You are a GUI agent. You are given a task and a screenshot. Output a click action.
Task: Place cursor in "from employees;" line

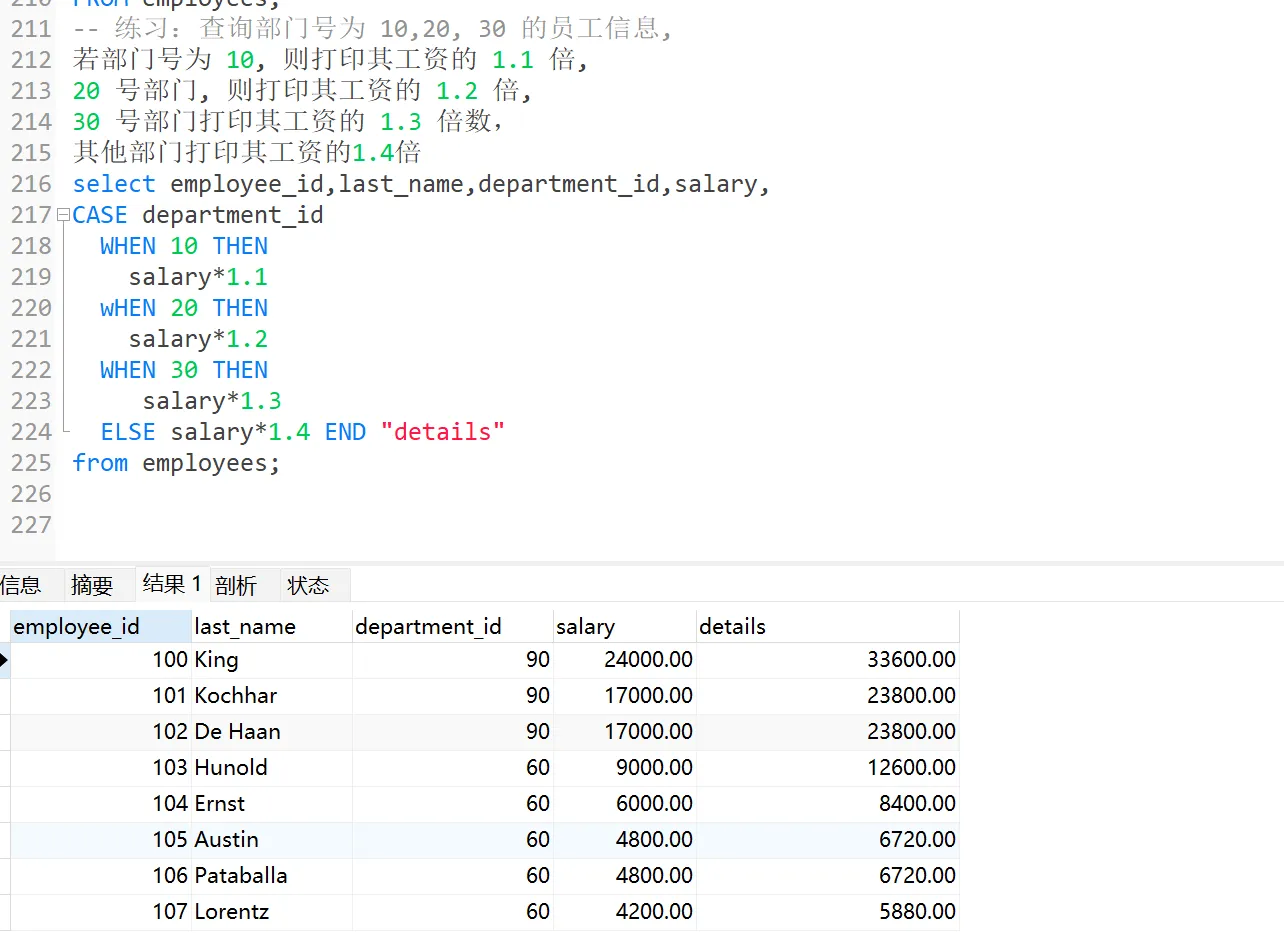pyautogui.click(x=177, y=463)
